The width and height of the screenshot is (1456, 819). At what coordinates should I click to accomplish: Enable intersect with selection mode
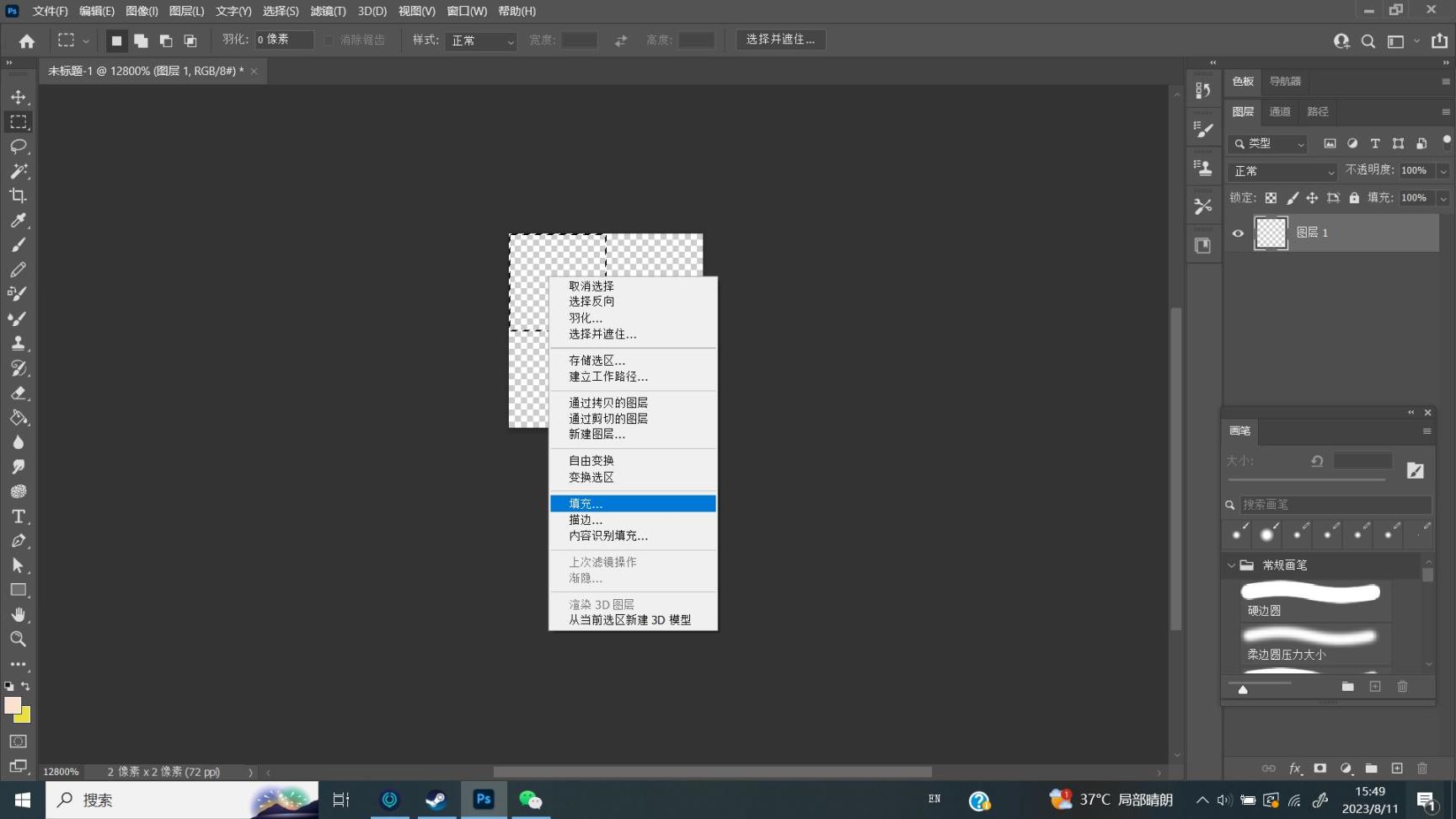(x=190, y=40)
